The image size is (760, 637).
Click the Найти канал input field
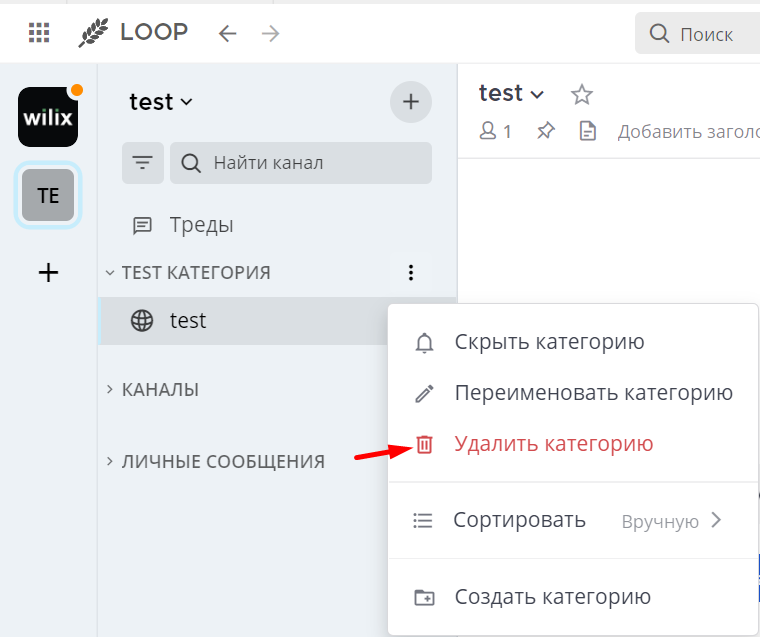(x=301, y=163)
